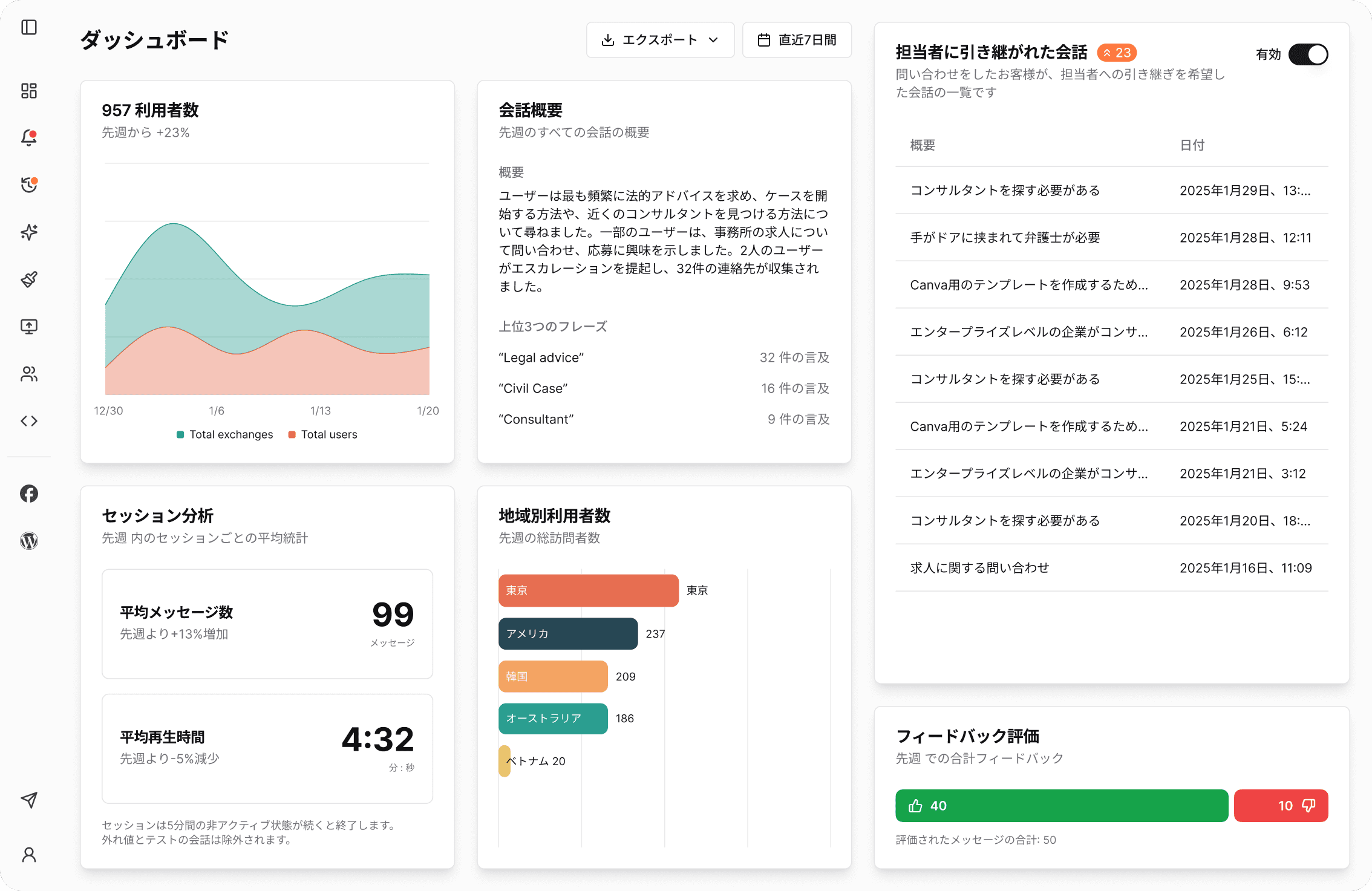Select the 東京 bar in region chart
This screenshot has width=1372, height=891.
[589, 590]
